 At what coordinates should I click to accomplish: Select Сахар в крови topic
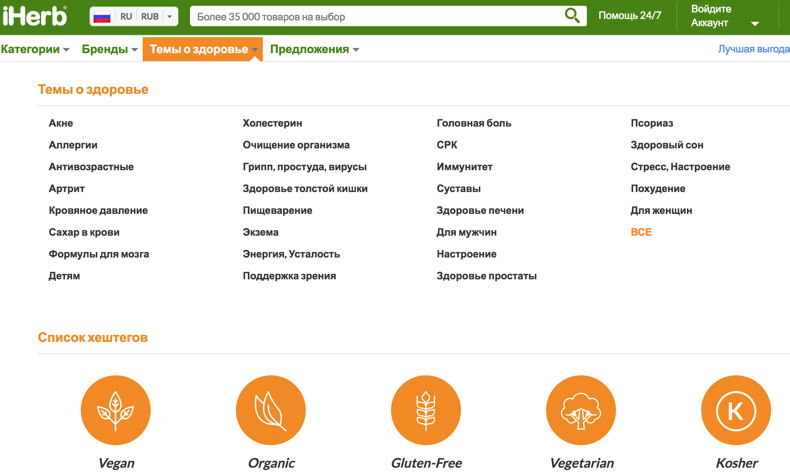click(84, 232)
